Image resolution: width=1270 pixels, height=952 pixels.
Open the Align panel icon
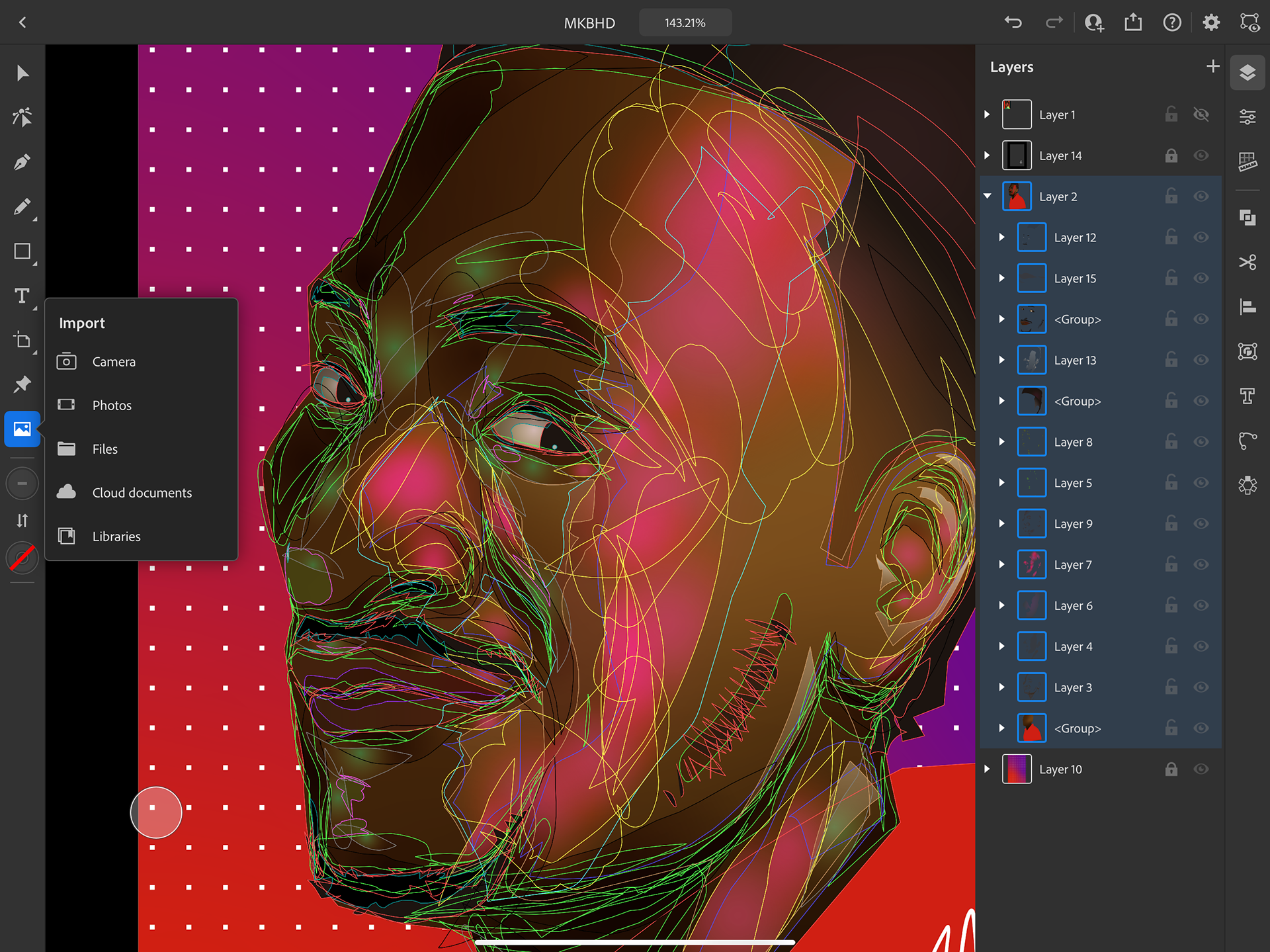tap(1248, 307)
